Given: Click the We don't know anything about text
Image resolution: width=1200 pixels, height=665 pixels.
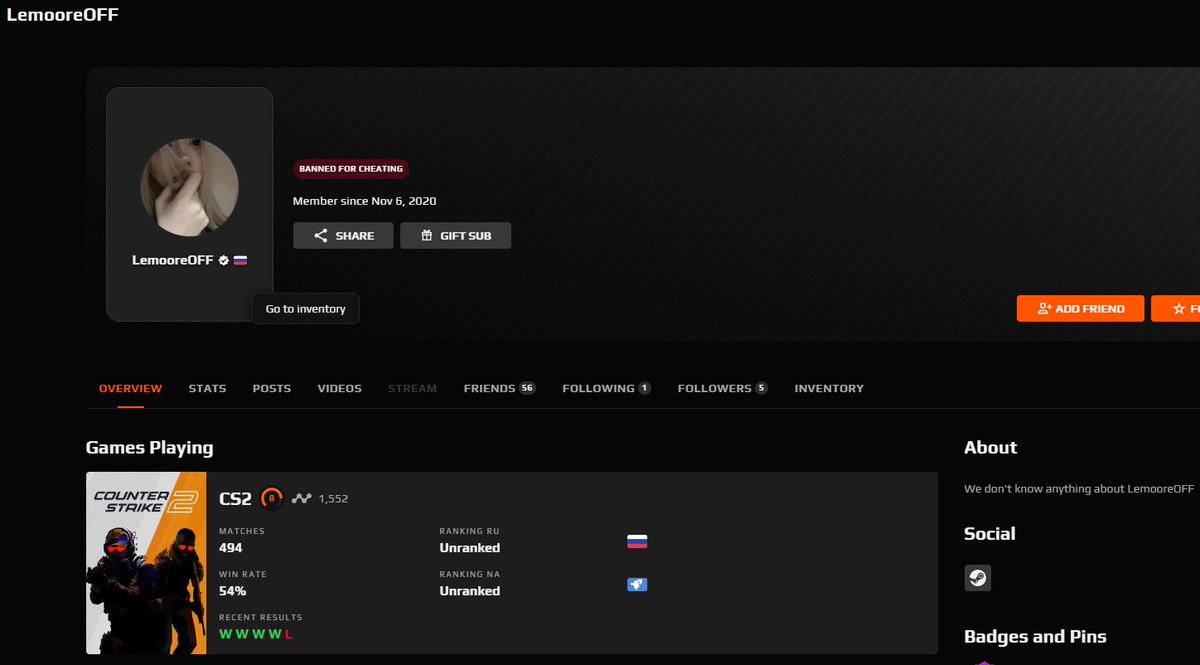Looking at the screenshot, I should pyautogui.click(x=1079, y=489).
